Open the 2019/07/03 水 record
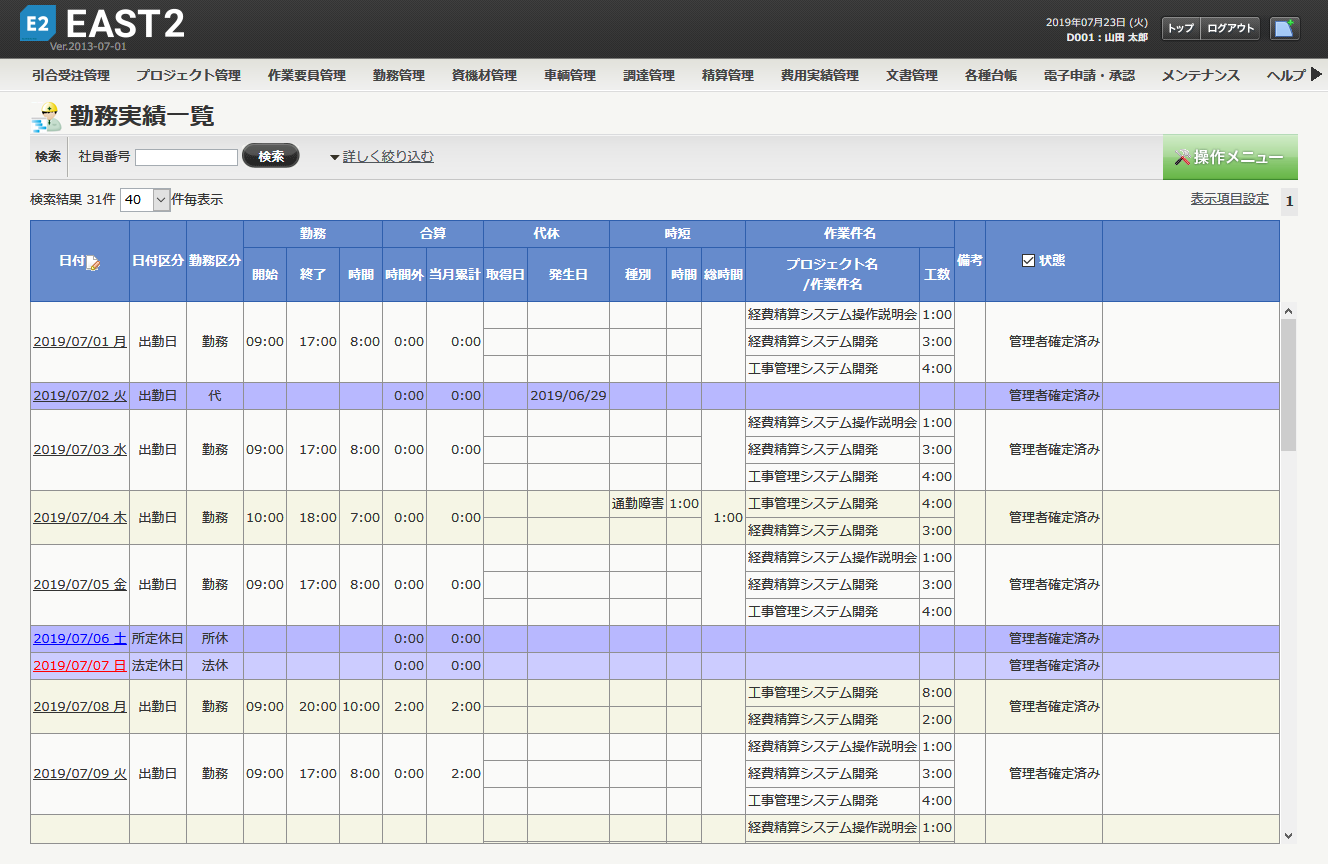This screenshot has height=864, width=1328. pyautogui.click(x=80, y=450)
